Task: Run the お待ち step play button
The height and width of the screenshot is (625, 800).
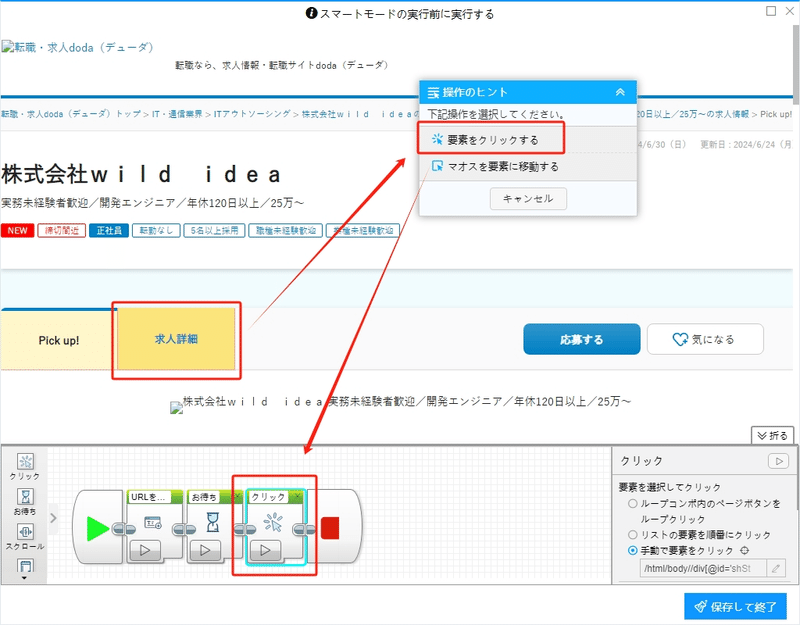Action: tap(205, 550)
